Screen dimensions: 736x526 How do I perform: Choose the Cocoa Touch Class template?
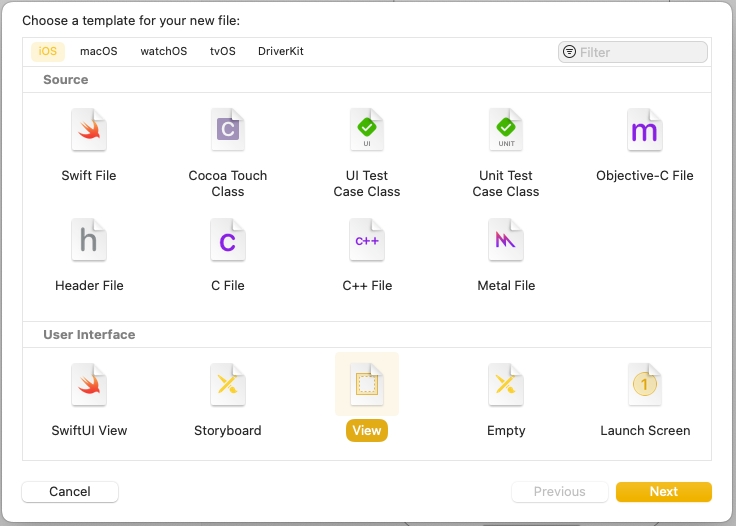click(x=228, y=132)
